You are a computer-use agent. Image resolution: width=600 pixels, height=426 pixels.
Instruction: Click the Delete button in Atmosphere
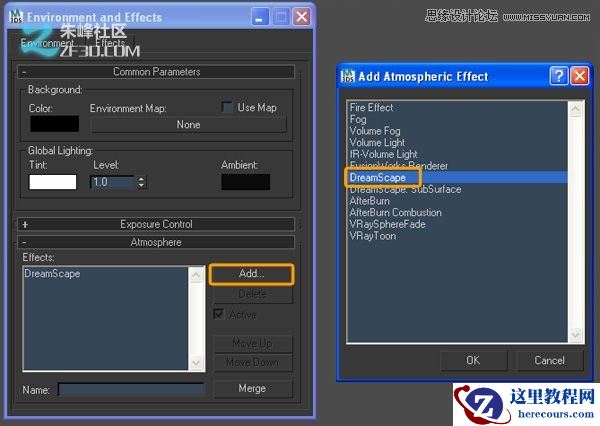[x=253, y=294]
